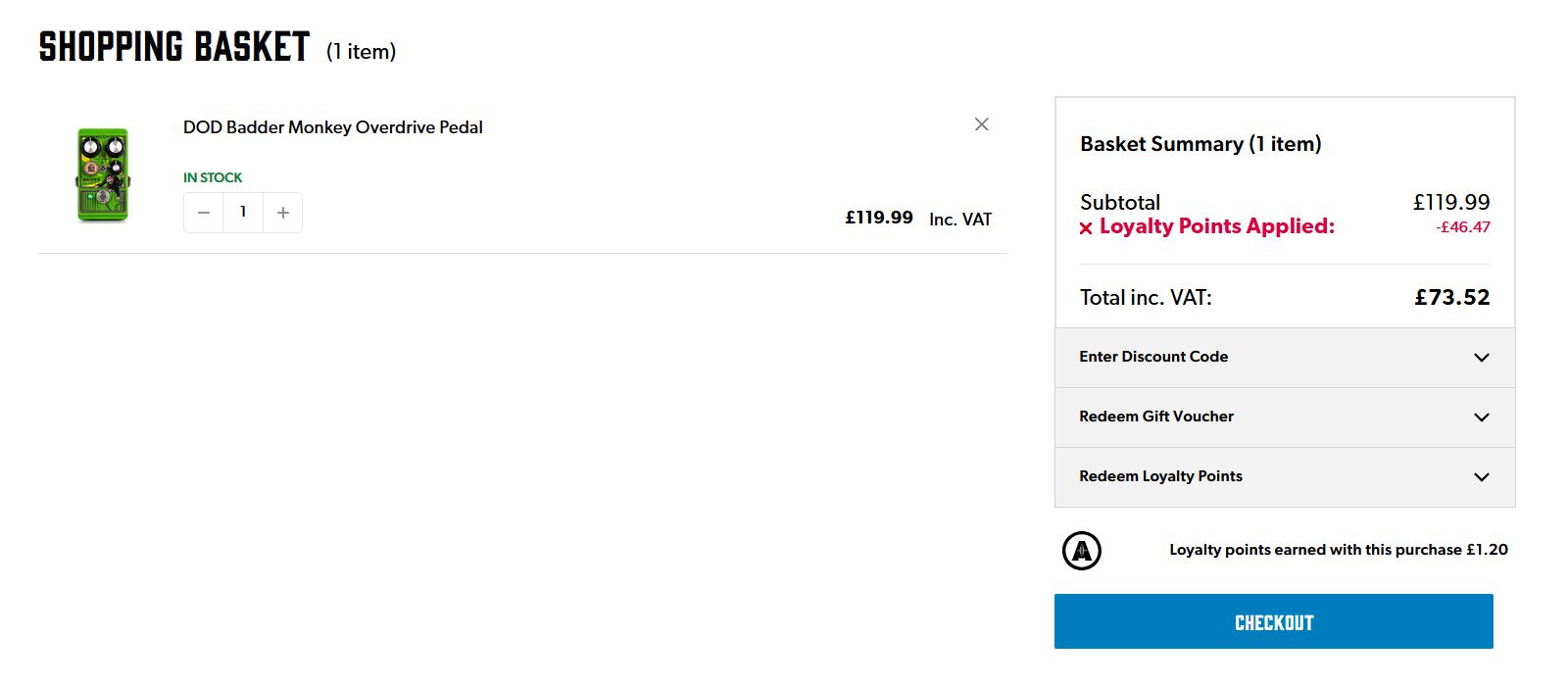Remove applied loyalty points with red X
The image size is (1568, 687).
coord(1086,228)
